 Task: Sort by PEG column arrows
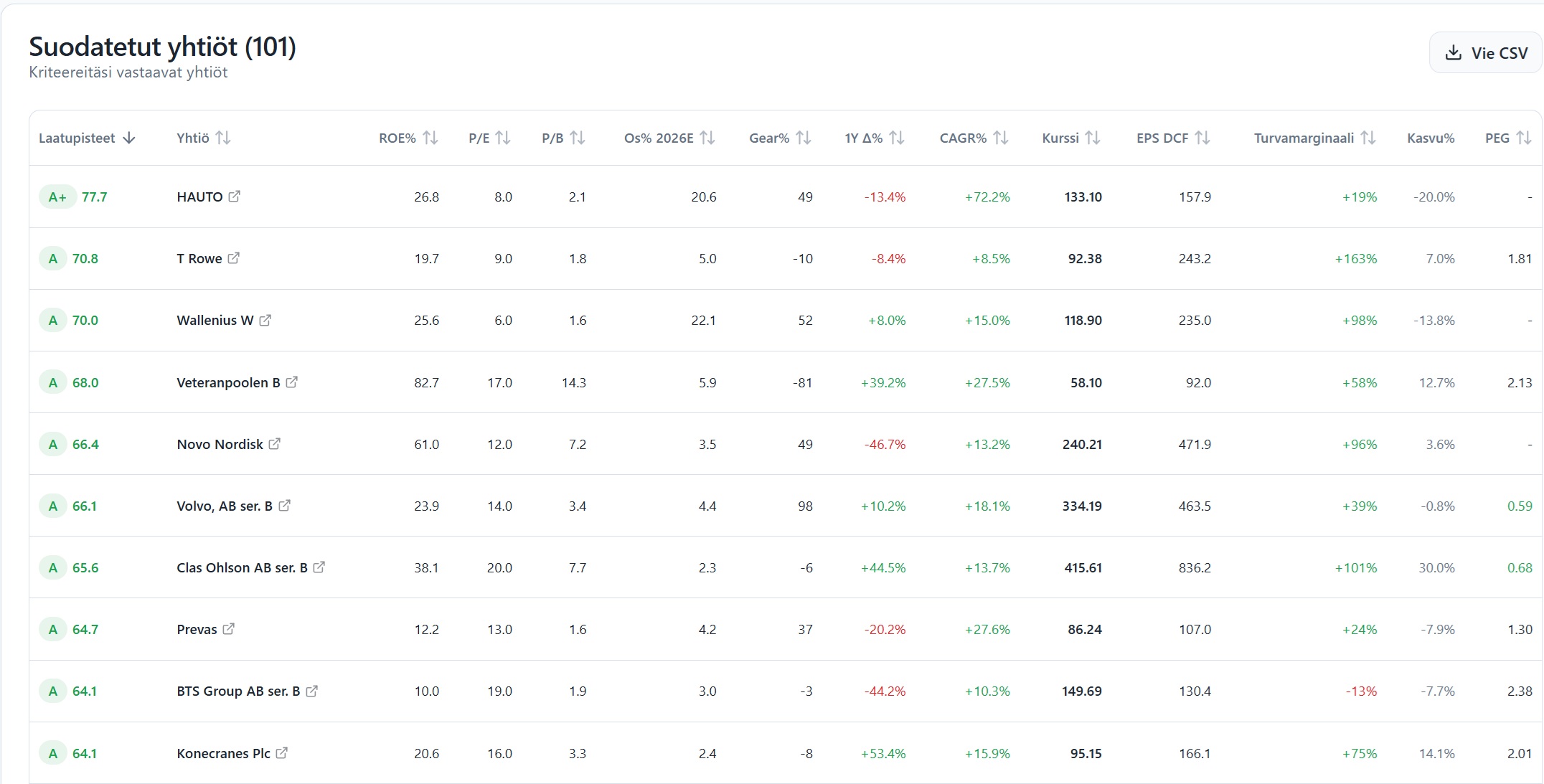1524,138
